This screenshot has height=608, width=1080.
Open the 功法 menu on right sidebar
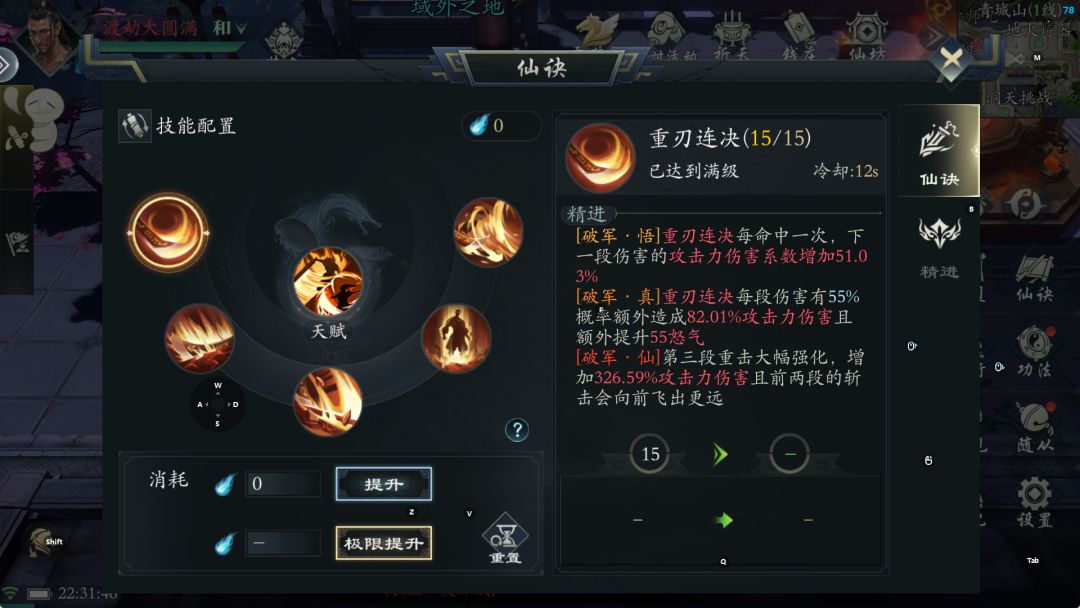pos(1035,353)
